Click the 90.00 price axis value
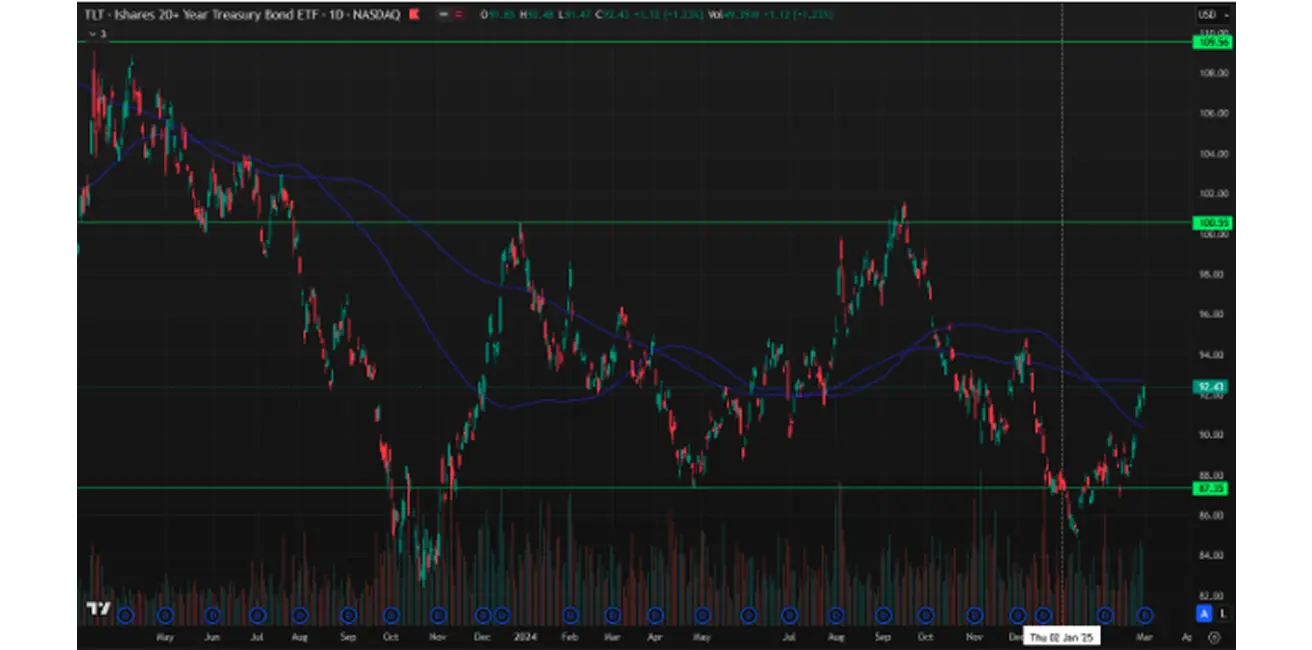The width and height of the screenshot is (1312, 650). click(x=1211, y=434)
